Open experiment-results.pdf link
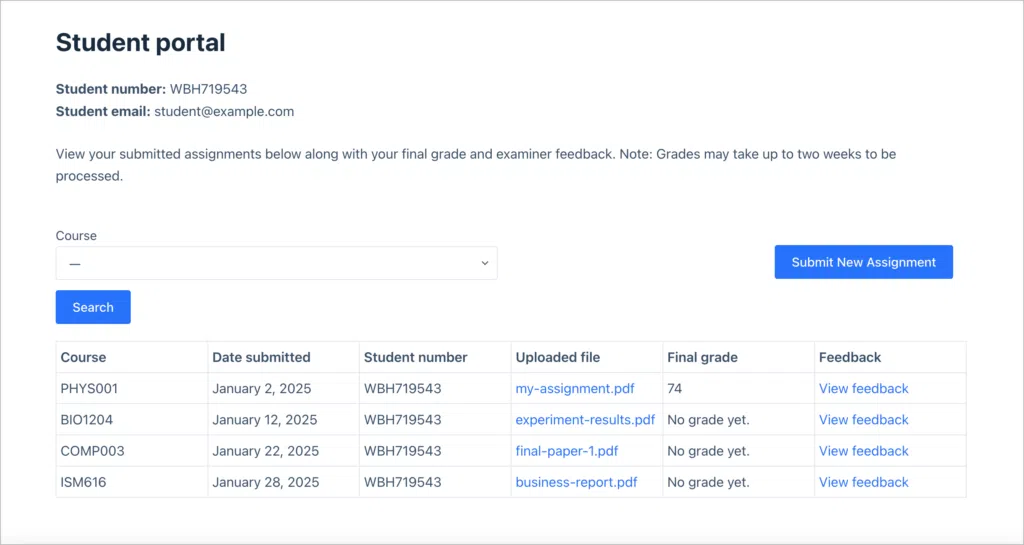This screenshot has height=545, width=1024. tap(585, 420)
